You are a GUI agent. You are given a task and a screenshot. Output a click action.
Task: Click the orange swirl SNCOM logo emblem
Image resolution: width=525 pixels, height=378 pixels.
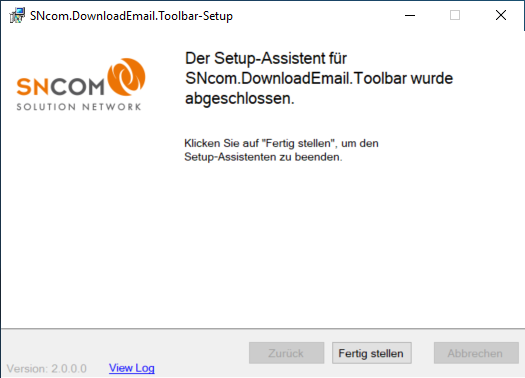pyautogui.click(x=127, y=77)
